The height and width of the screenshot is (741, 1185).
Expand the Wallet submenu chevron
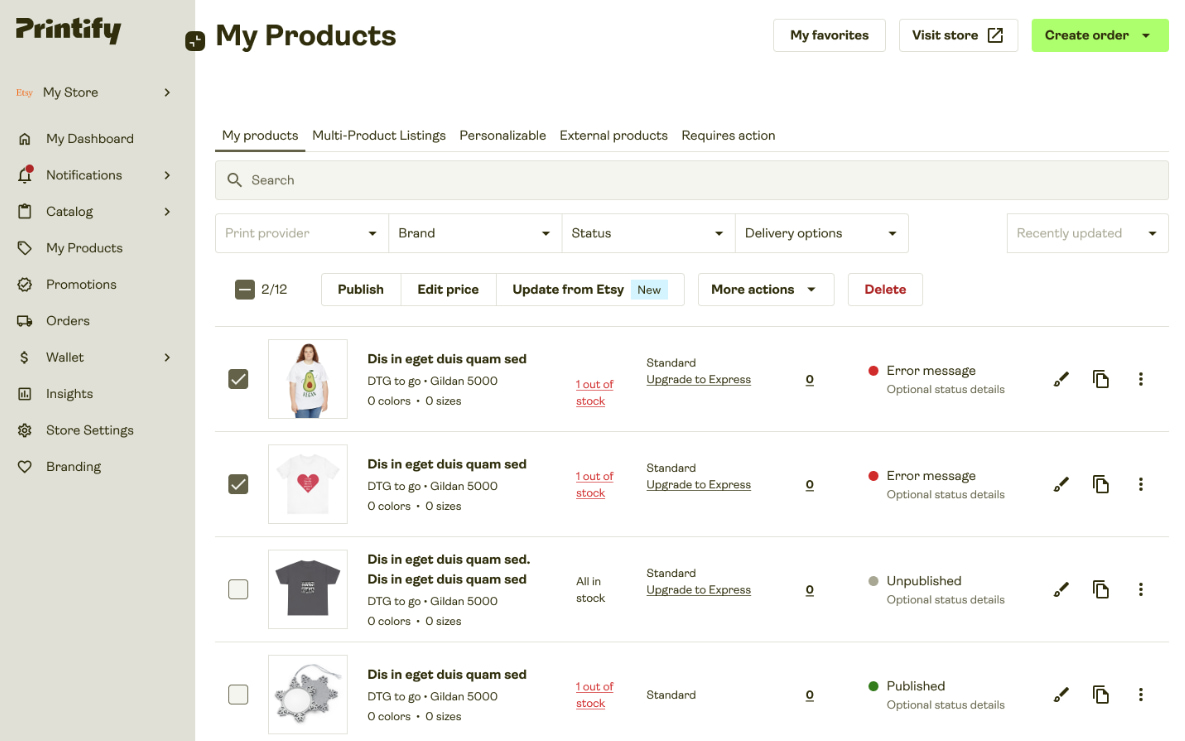point(167,357)
